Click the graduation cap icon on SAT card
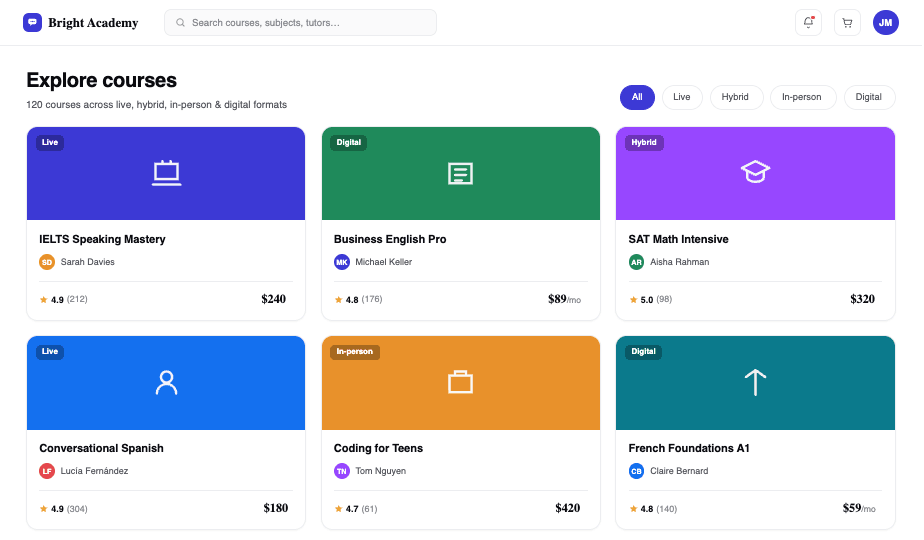The width and height of the screenshot is (924, 540). click(x=755, y=172)
